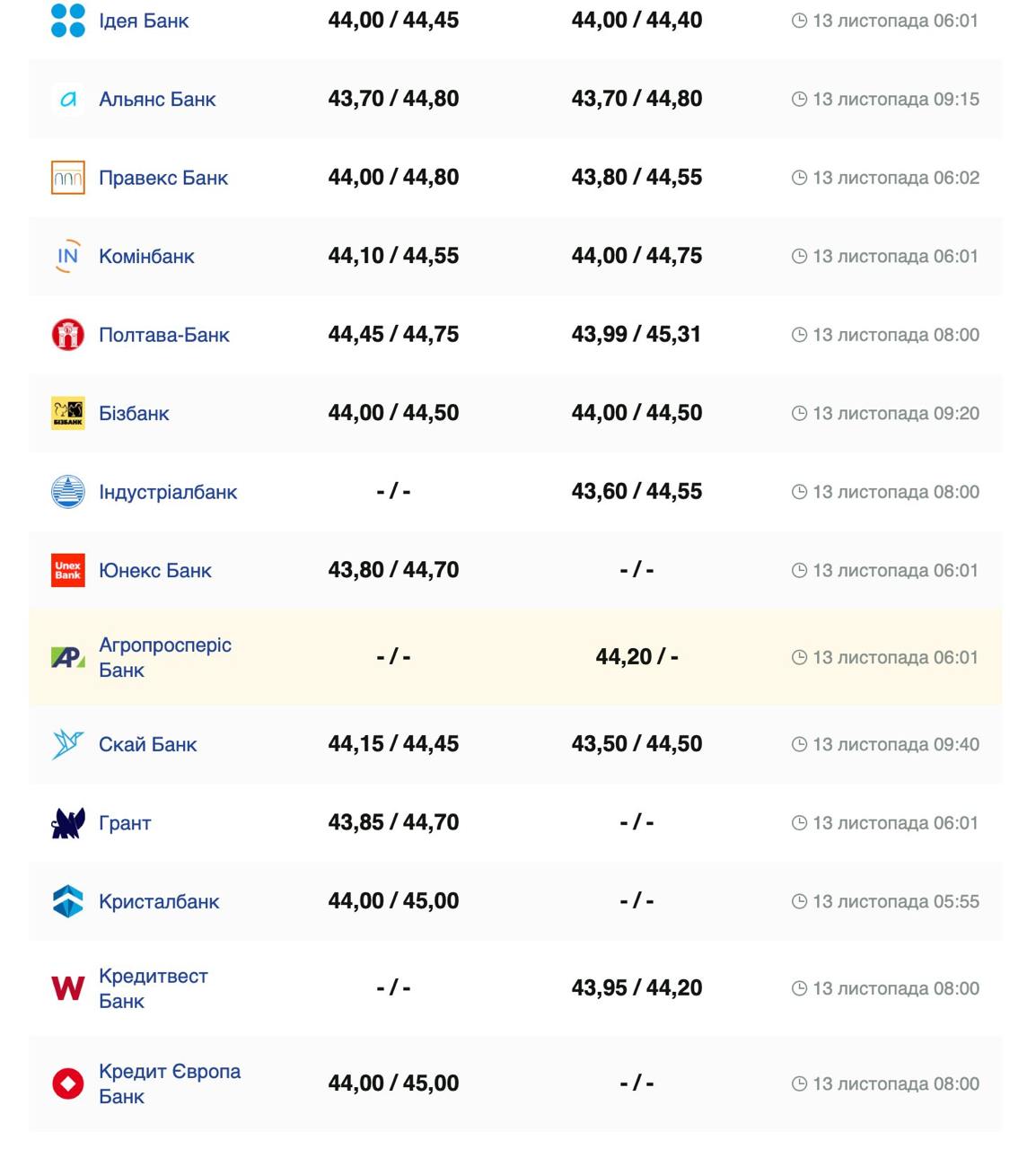
Task: Click the Індустріалбанк round logo icon
Action: [68, 492]
